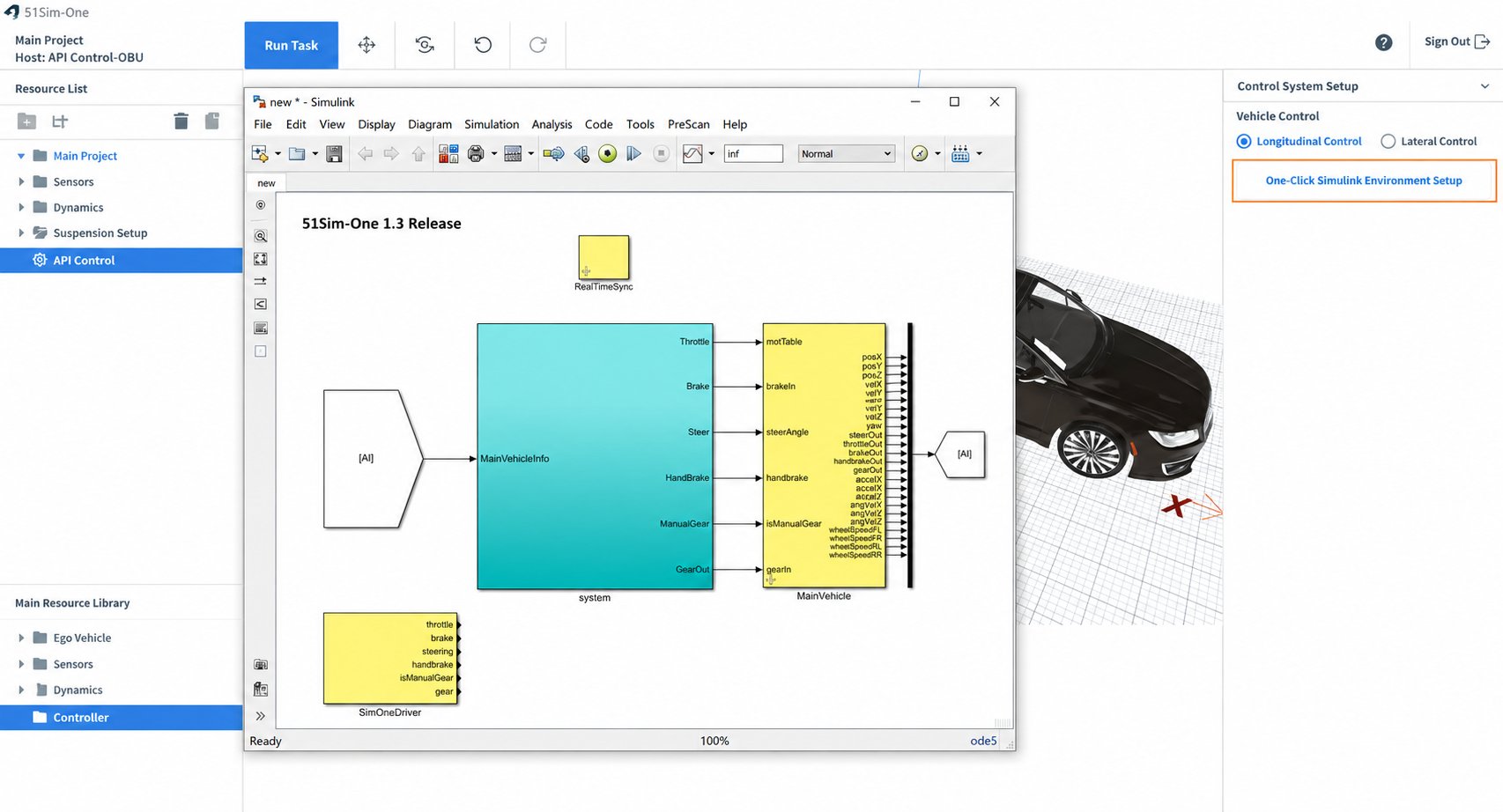Open the PreScan menu
Screen dimensions: 1503x812
click(x=689, y=124)
